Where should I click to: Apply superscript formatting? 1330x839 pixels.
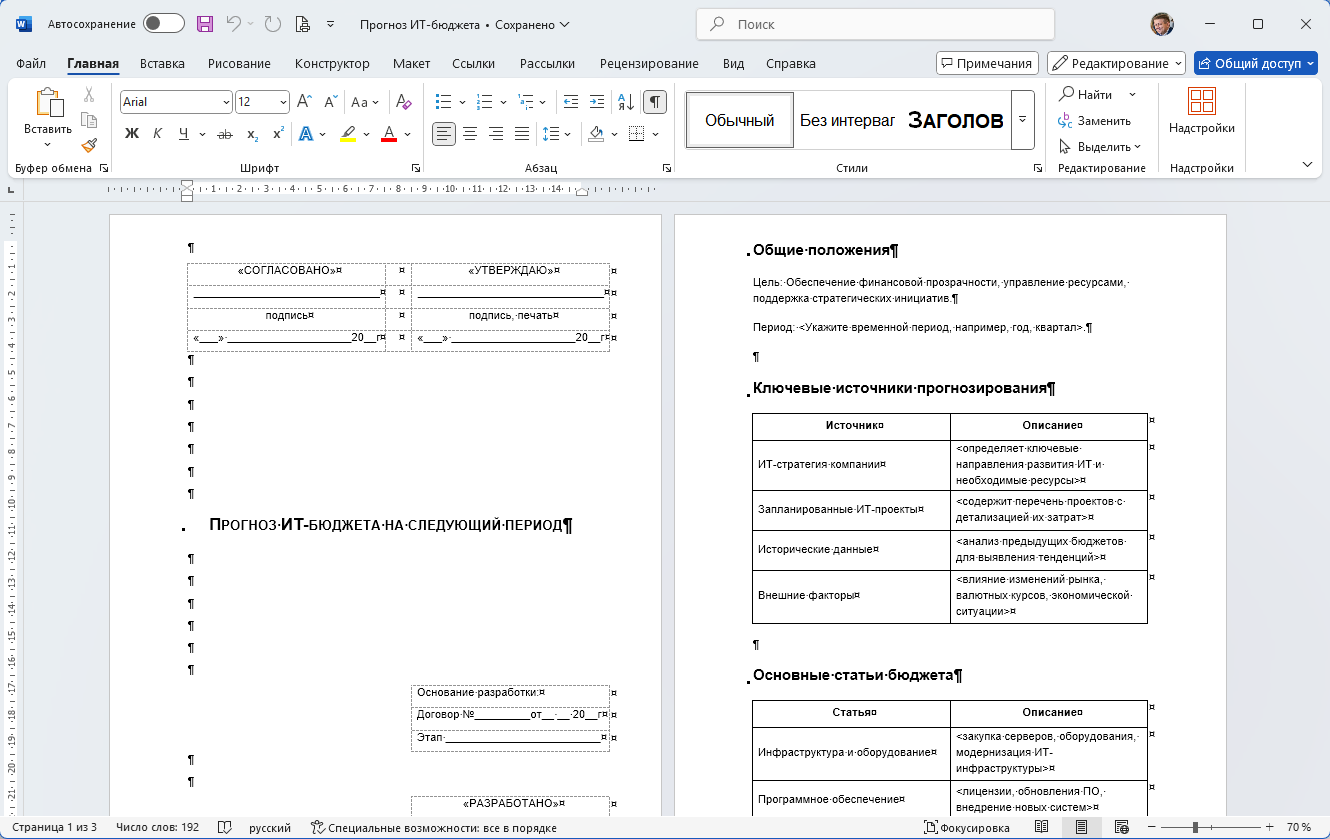tap(278, 134)
